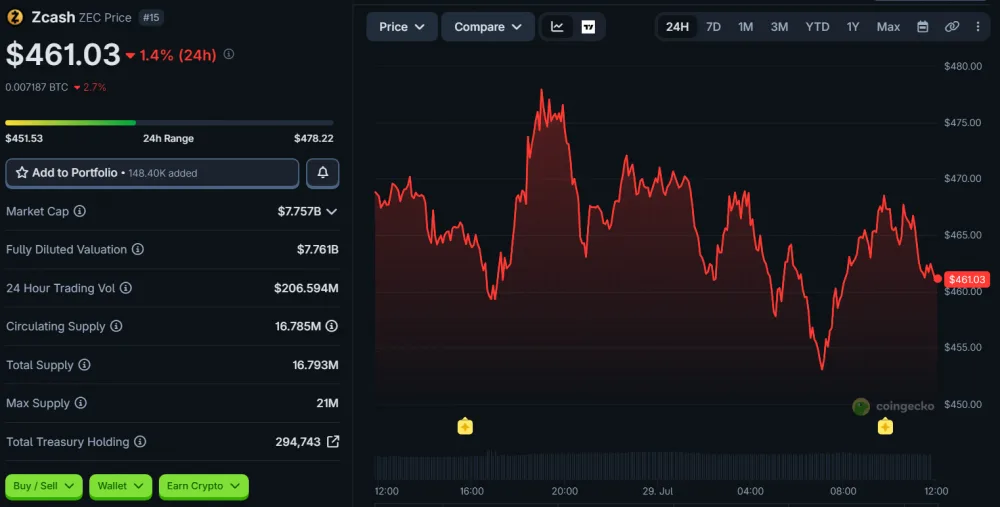
Task: Click the star icon in Add to Portfolio
Action: [x=22, y=172]
